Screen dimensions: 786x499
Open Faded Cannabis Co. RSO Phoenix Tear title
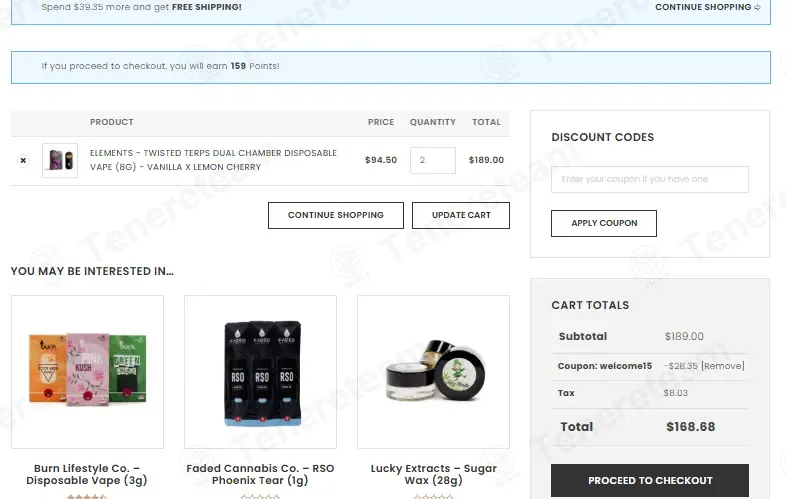pyautogui.click(x=260, y=474)
